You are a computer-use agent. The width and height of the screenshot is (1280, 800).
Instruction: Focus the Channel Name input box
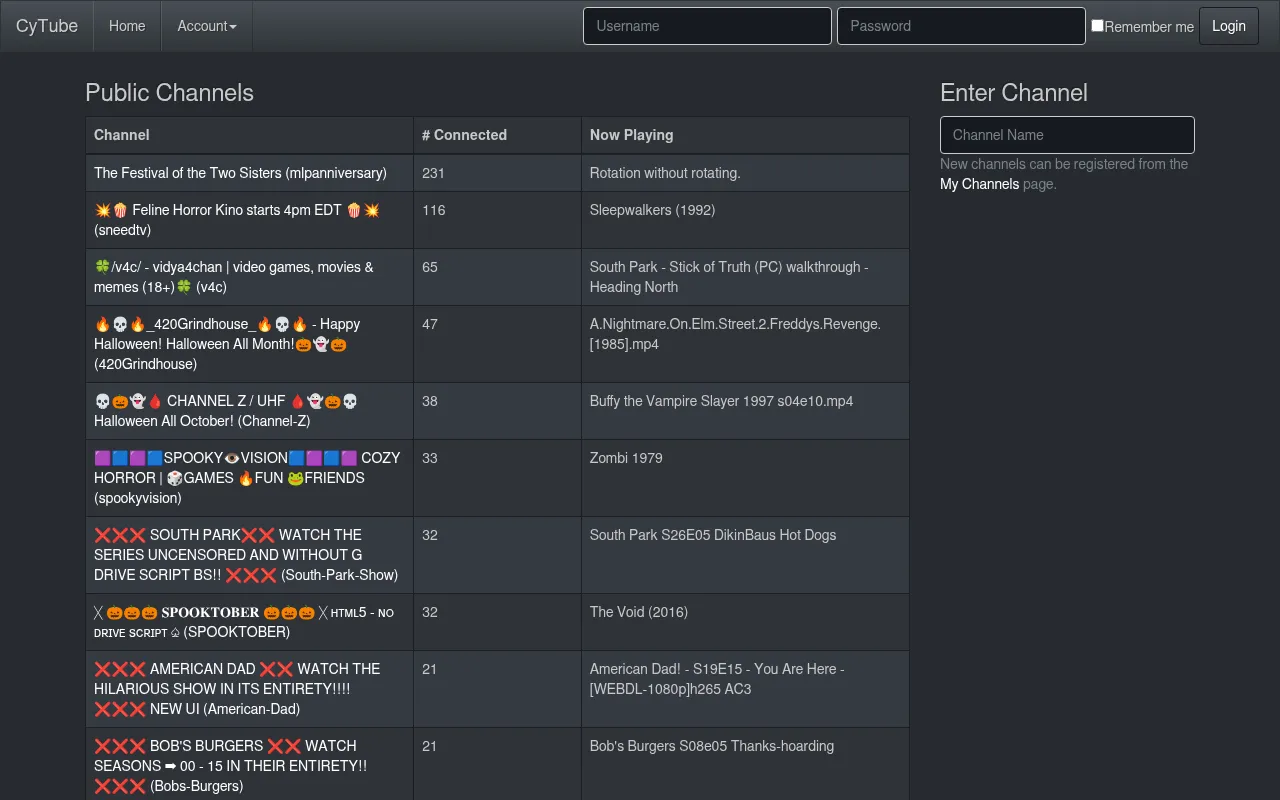(x=1067, y=135)
